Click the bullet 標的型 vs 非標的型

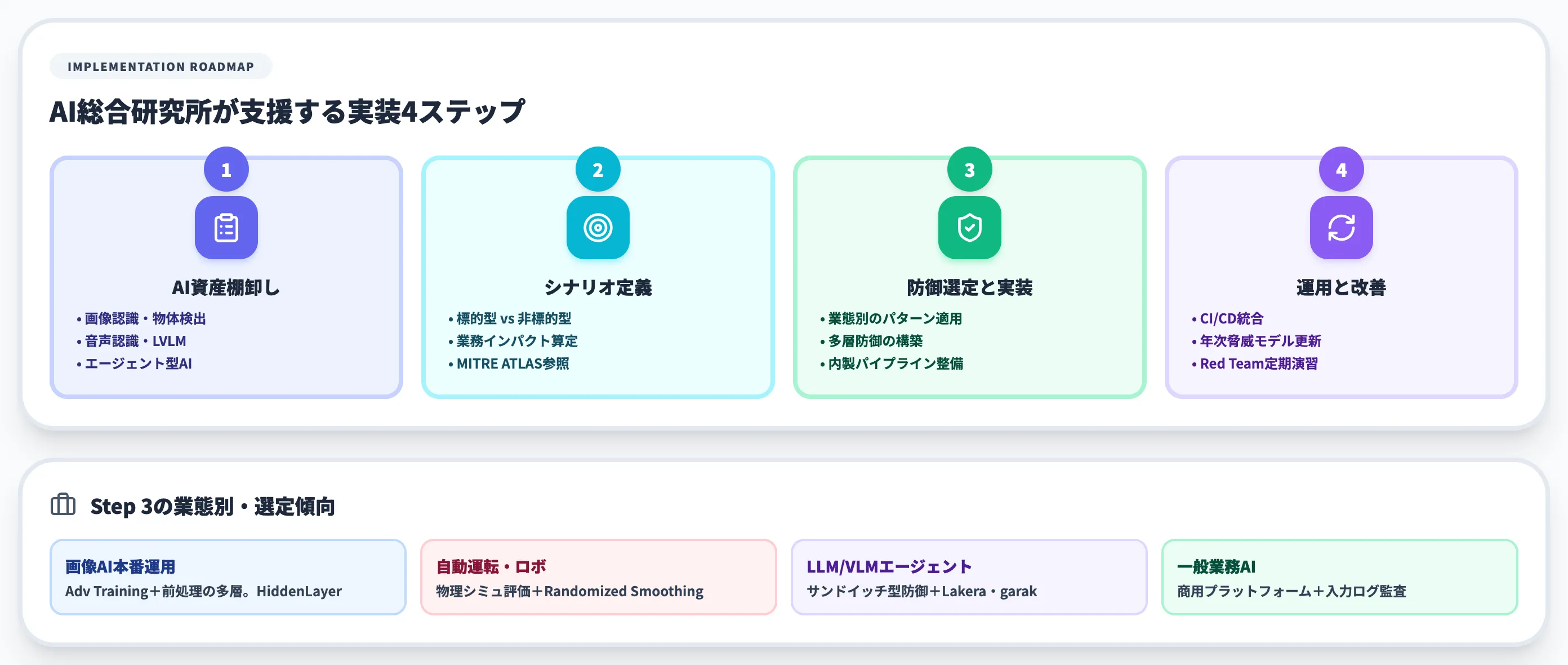coord(510,318)
